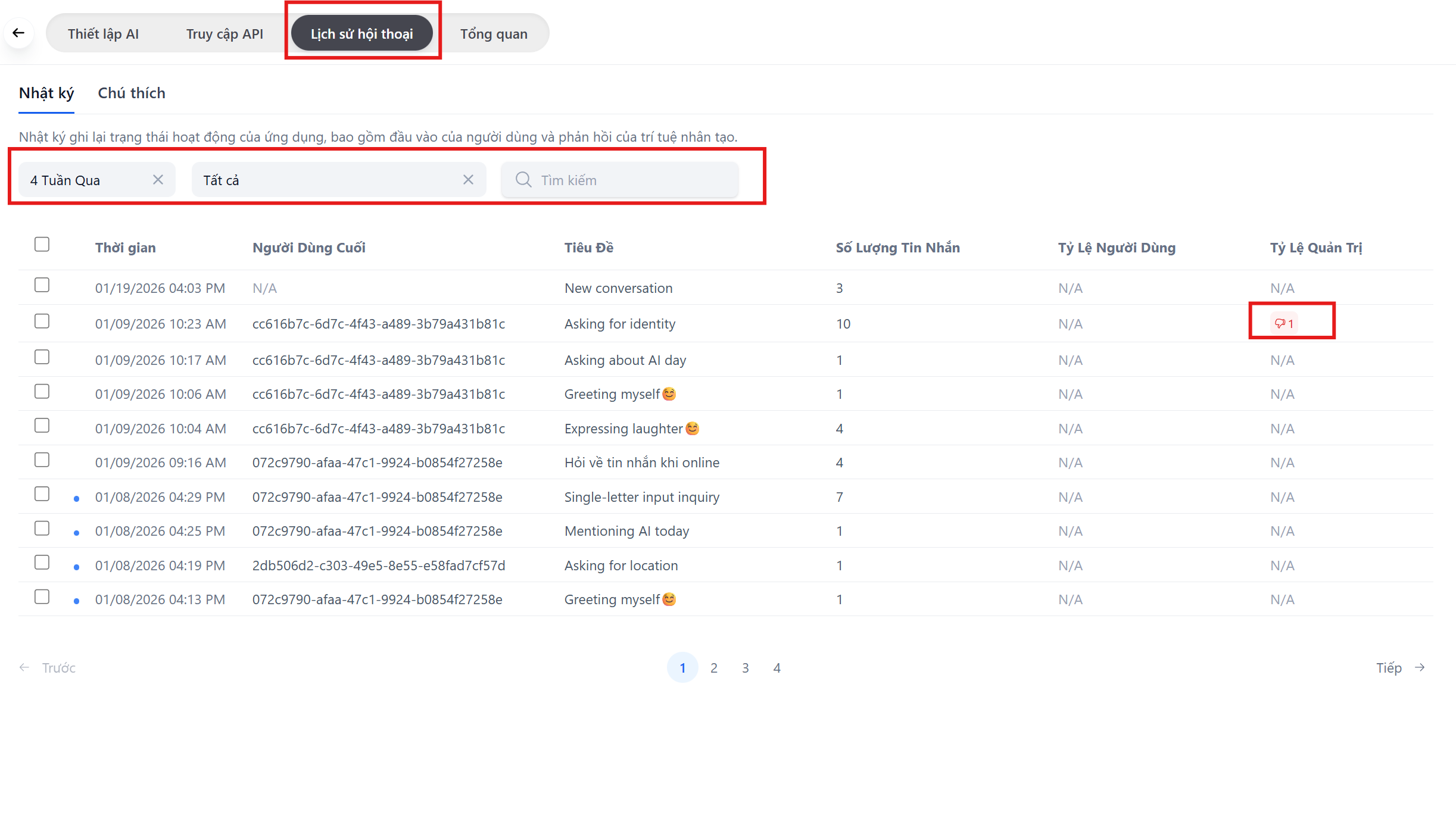Open the 4 Tuần Qua time dropdown
This screenshot has width=1456, height=831.
tap(83, 180)
